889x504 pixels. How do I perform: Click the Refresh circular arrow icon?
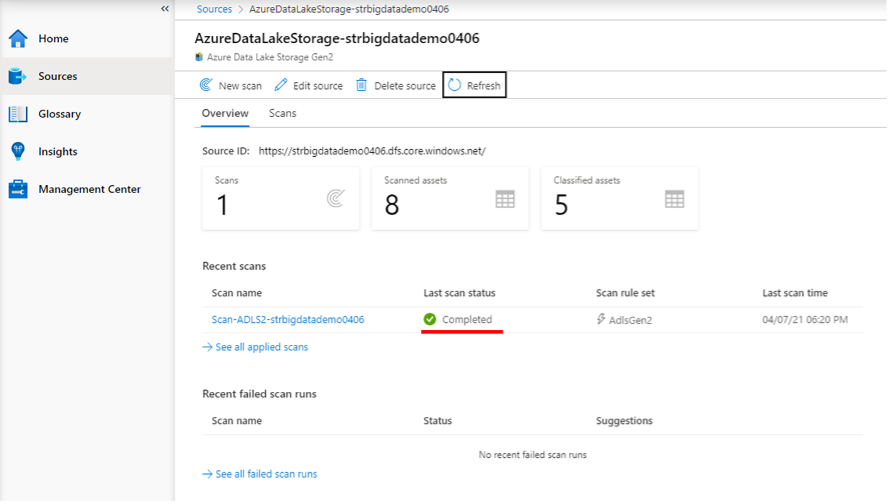[x=455, y=85]
